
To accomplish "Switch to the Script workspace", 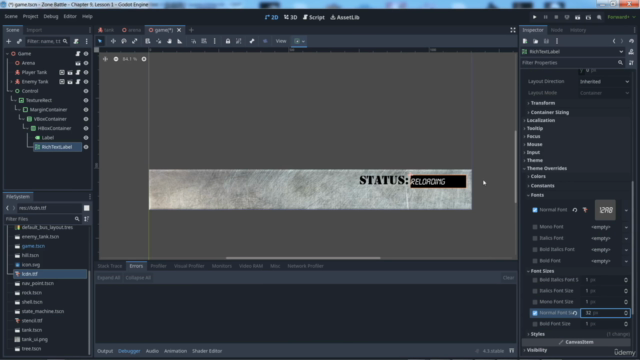I will (x=313, y=17).
